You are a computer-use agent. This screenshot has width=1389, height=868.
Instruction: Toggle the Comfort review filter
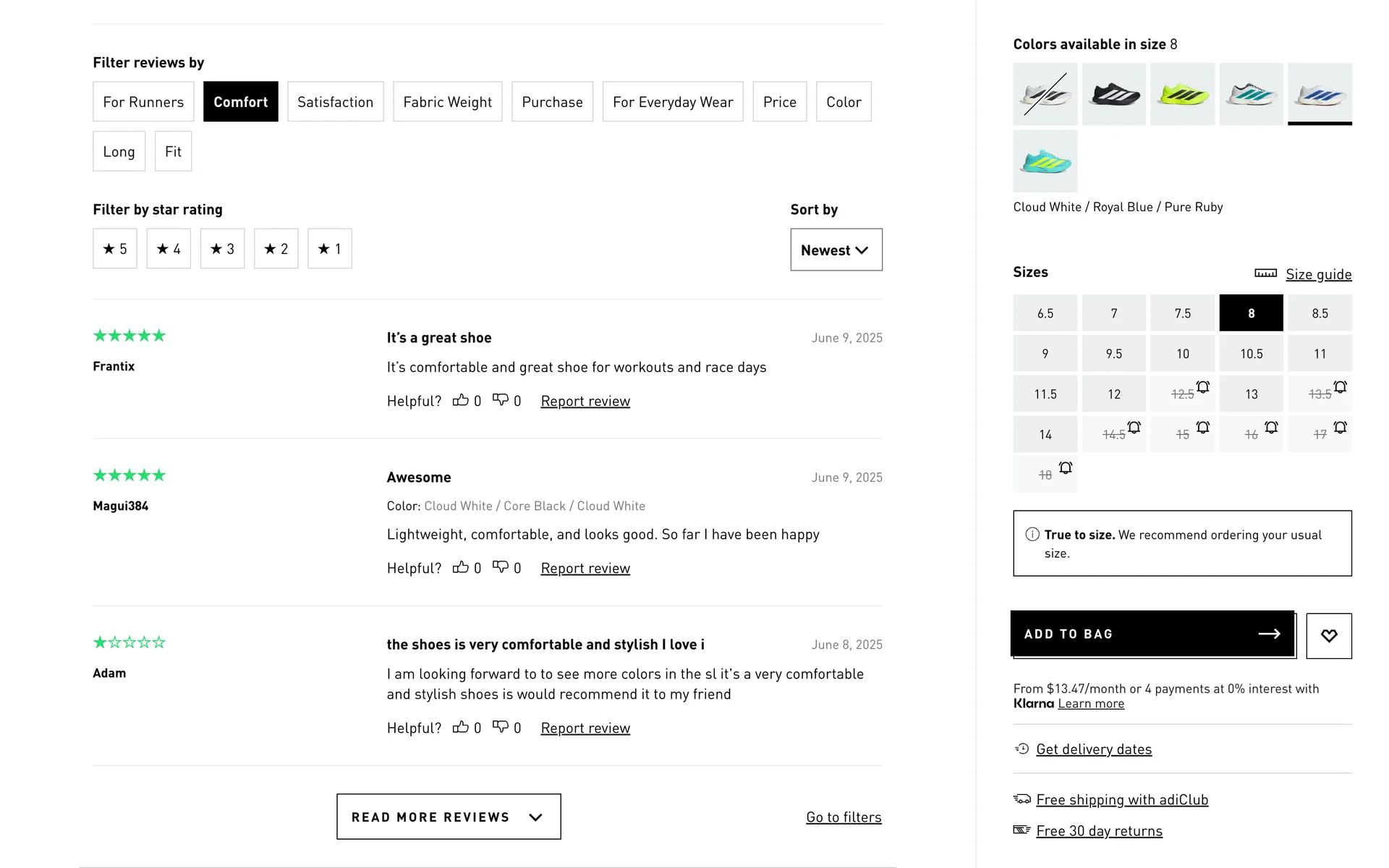click(x=240, y=102)
